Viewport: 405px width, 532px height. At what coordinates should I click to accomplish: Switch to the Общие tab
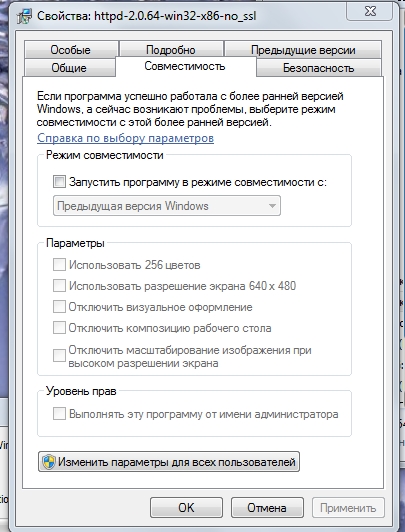point(69,68)
